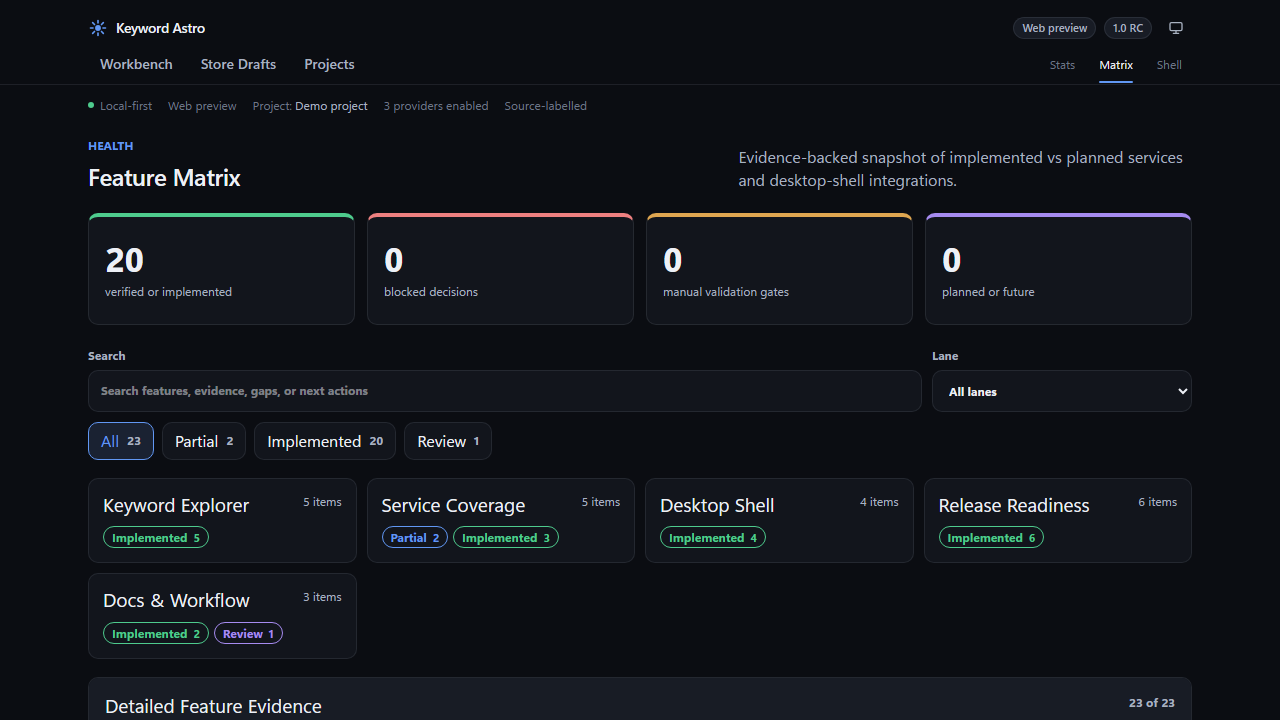The image size is (1280, 720).
Task: Click the 0 blocked decisions card
Action: coord(500,269)
